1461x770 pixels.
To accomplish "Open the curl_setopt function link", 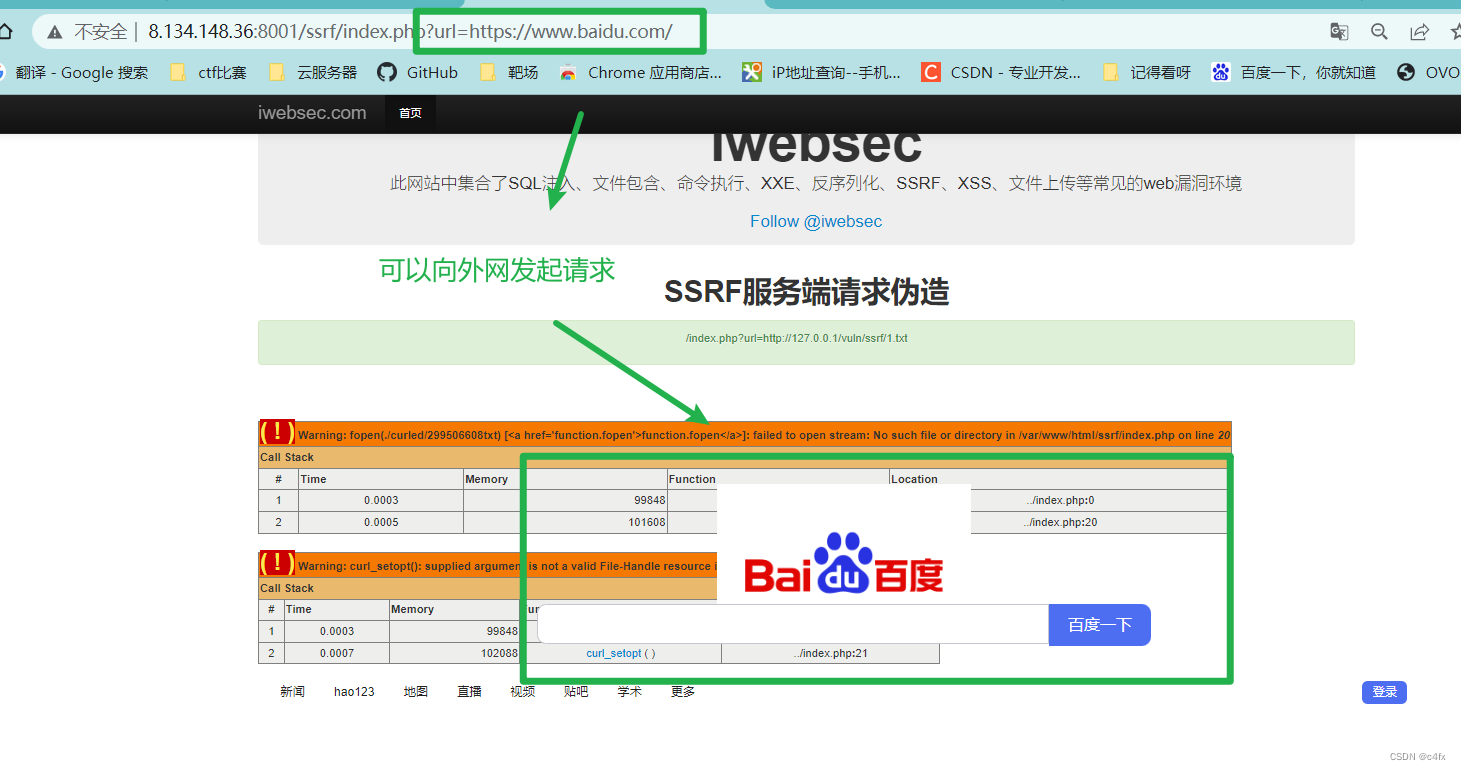I will pos(621,653).
